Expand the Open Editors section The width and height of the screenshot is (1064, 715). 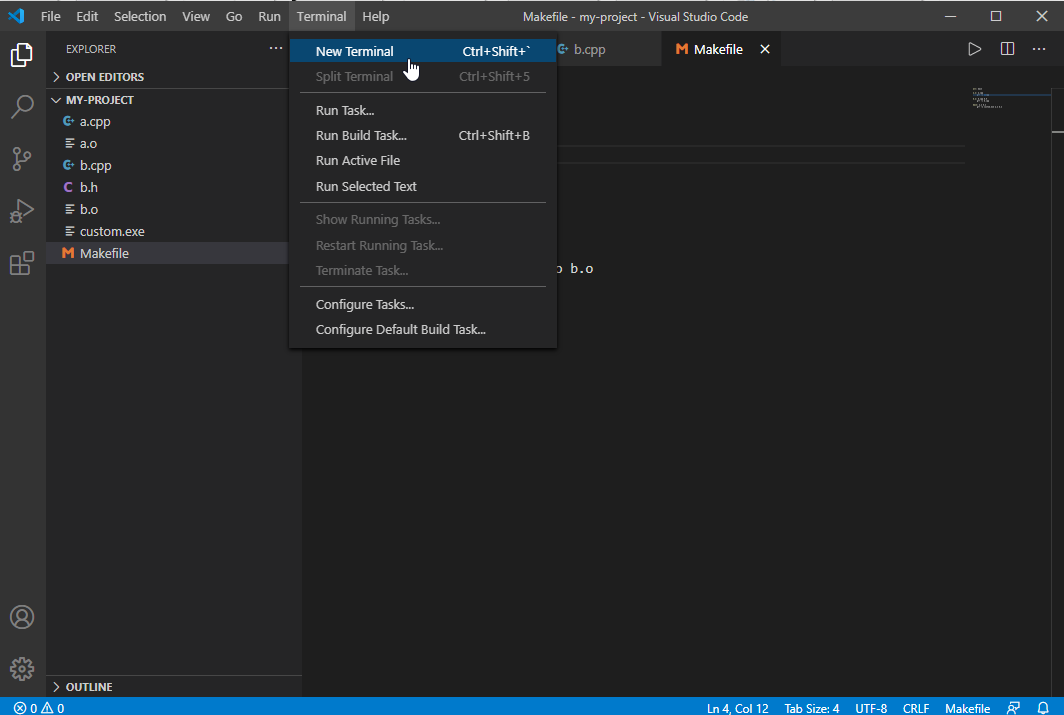point(104,77)
